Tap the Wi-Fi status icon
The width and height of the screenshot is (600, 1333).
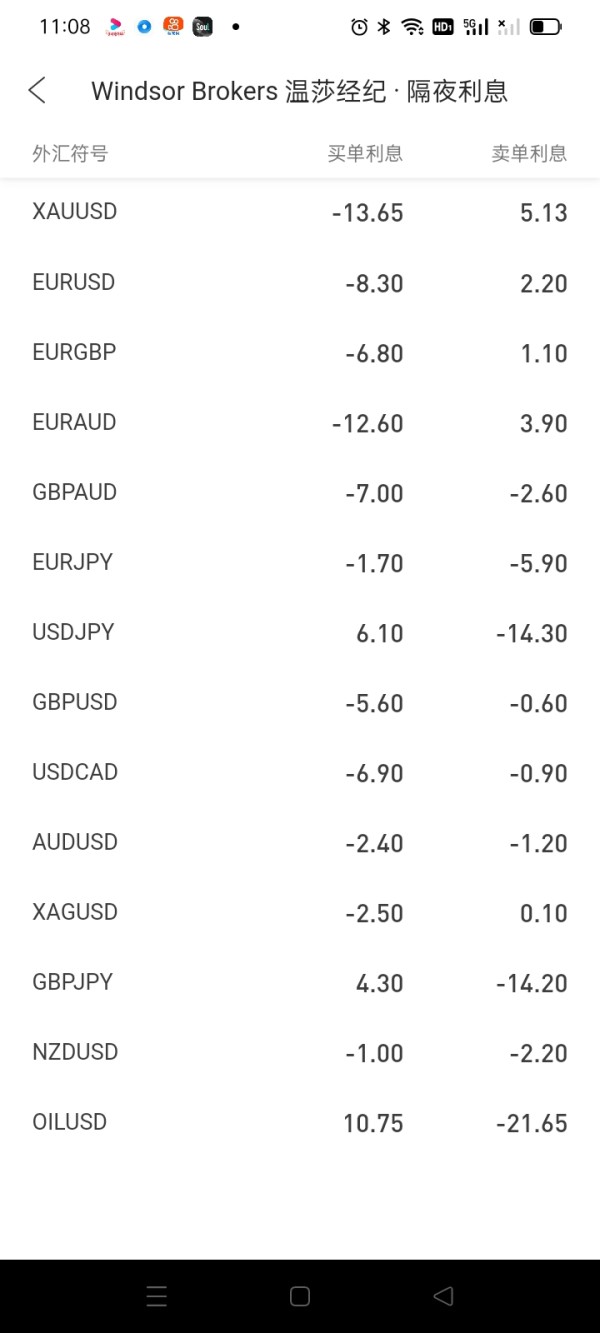(412, 27)
